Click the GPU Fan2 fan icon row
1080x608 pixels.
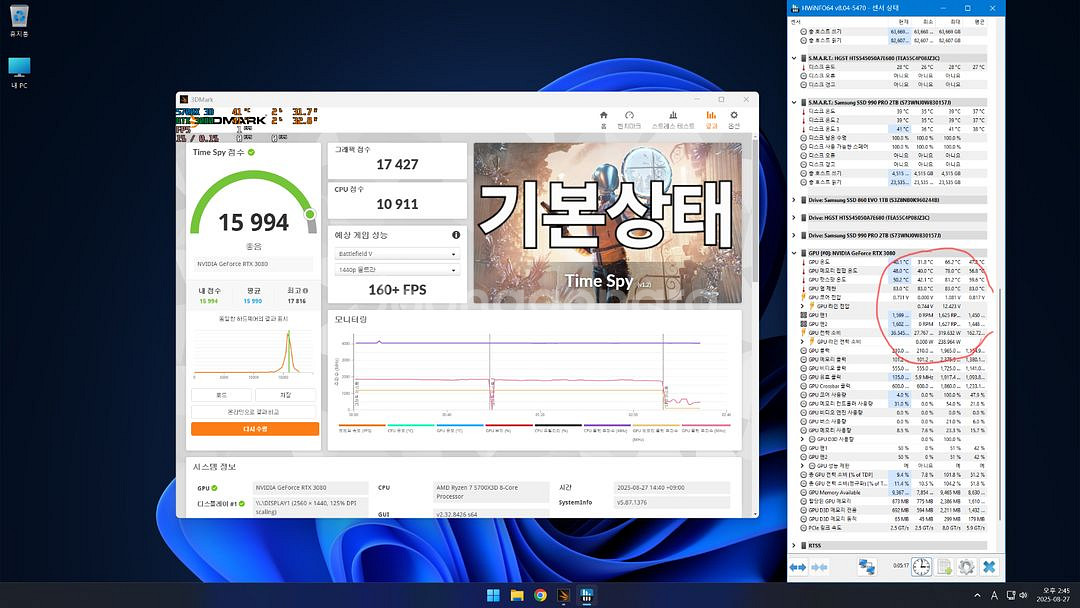[x=893, y=324]
